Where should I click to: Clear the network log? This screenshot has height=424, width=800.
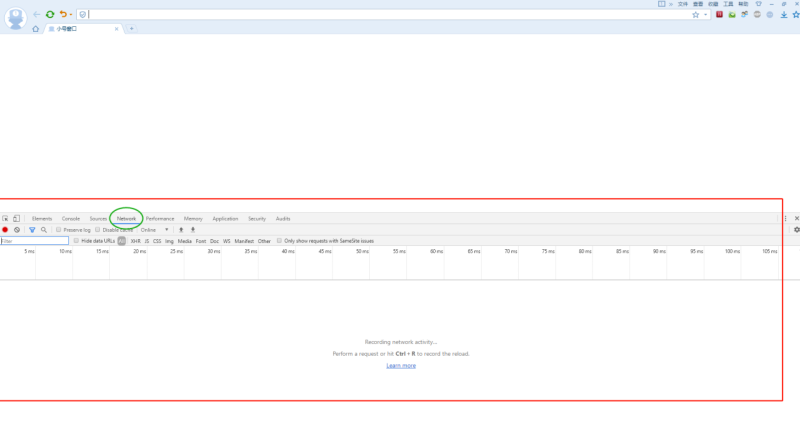pos(17,230)
